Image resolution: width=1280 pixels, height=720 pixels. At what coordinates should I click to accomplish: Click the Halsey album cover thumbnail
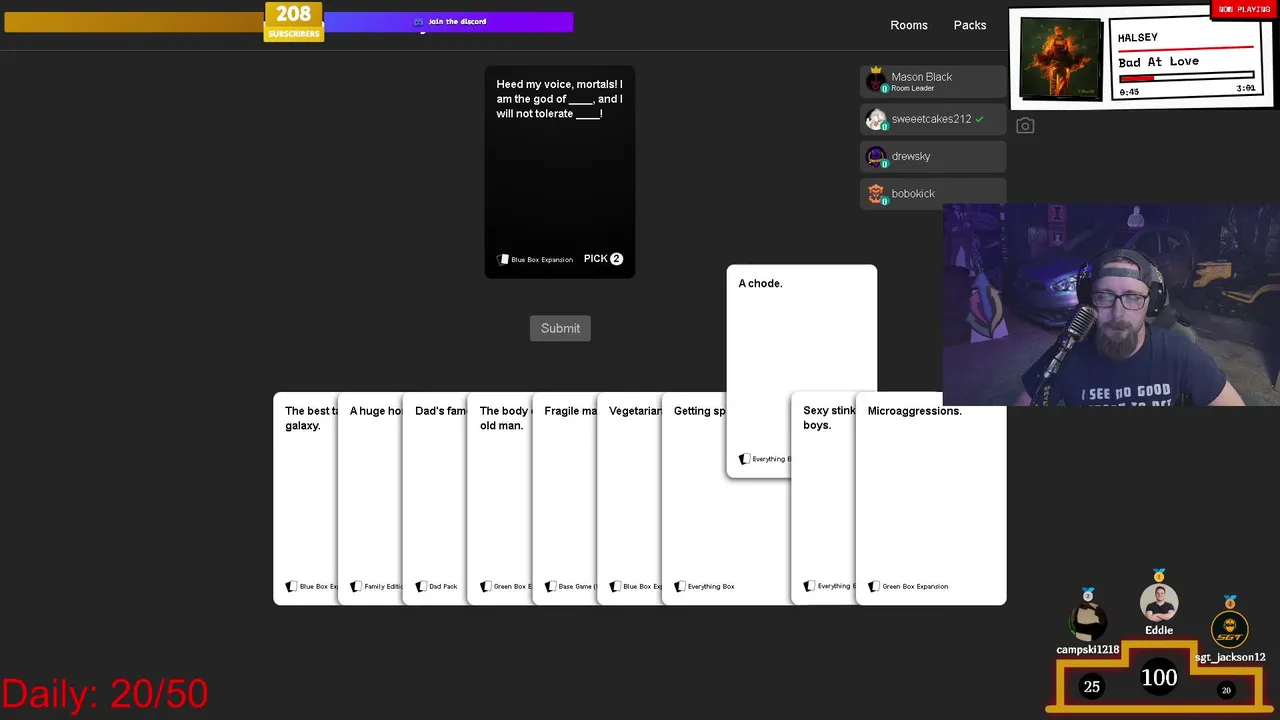tap(1061, 57)
